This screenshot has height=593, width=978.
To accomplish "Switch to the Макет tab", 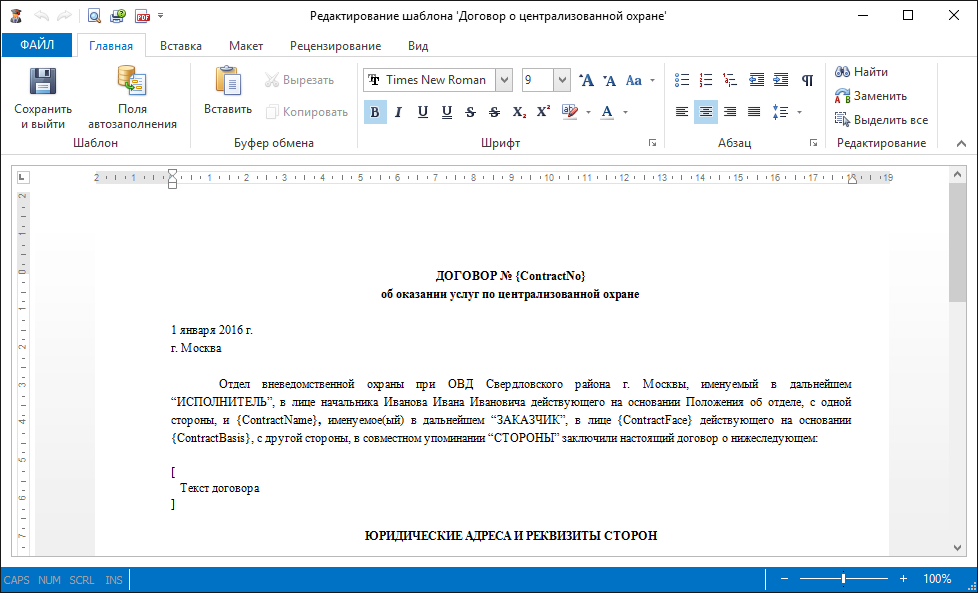I will pyautogui.click(x=246, y=46).
